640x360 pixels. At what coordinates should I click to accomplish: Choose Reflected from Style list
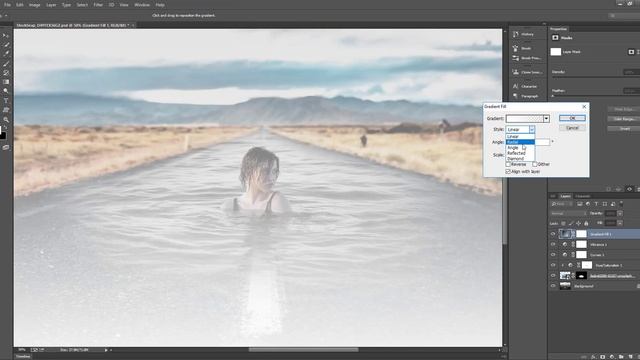click(x=520, y=153)
